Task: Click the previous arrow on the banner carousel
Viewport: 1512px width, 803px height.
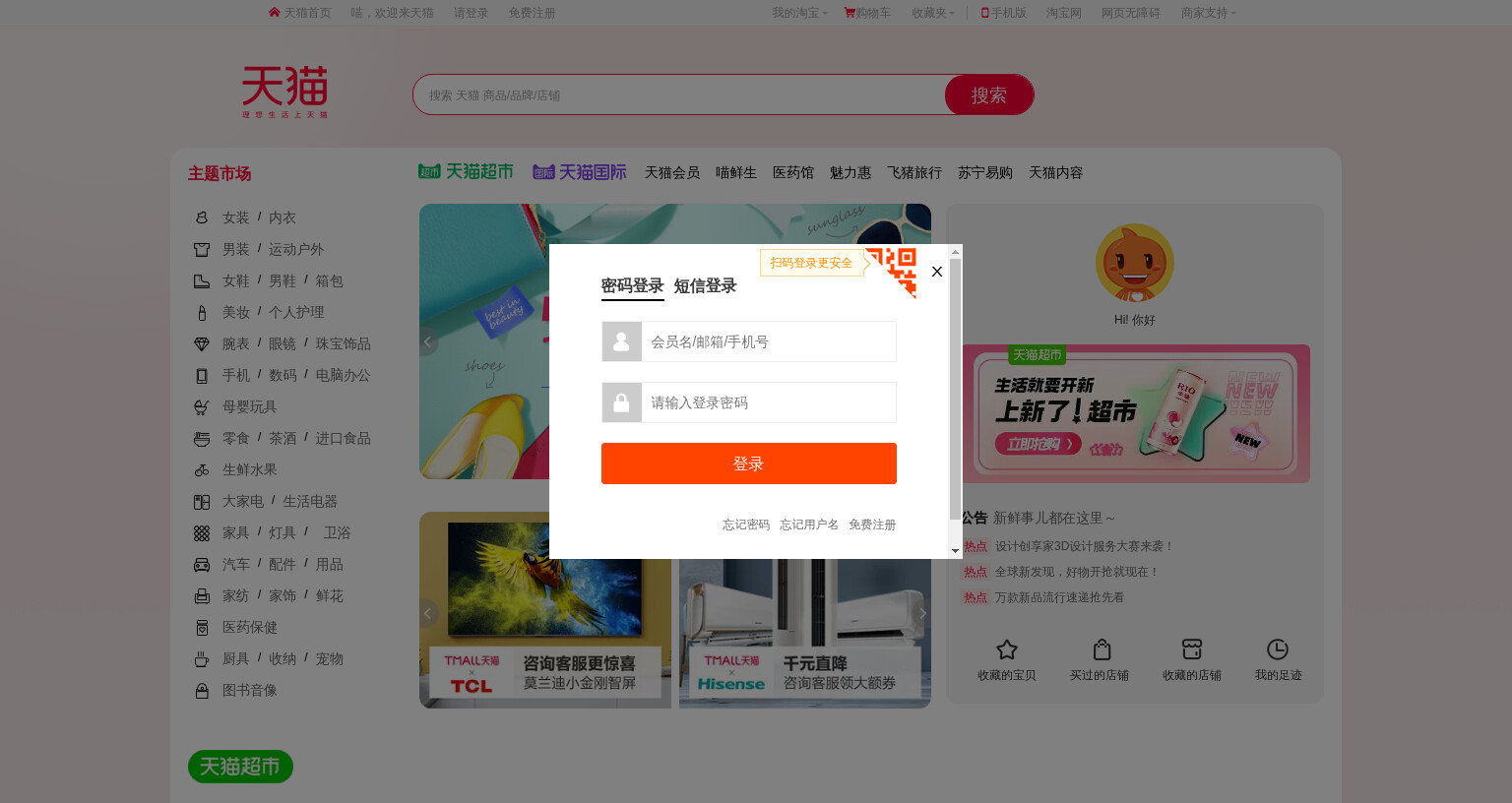Action: pos(427,341)
